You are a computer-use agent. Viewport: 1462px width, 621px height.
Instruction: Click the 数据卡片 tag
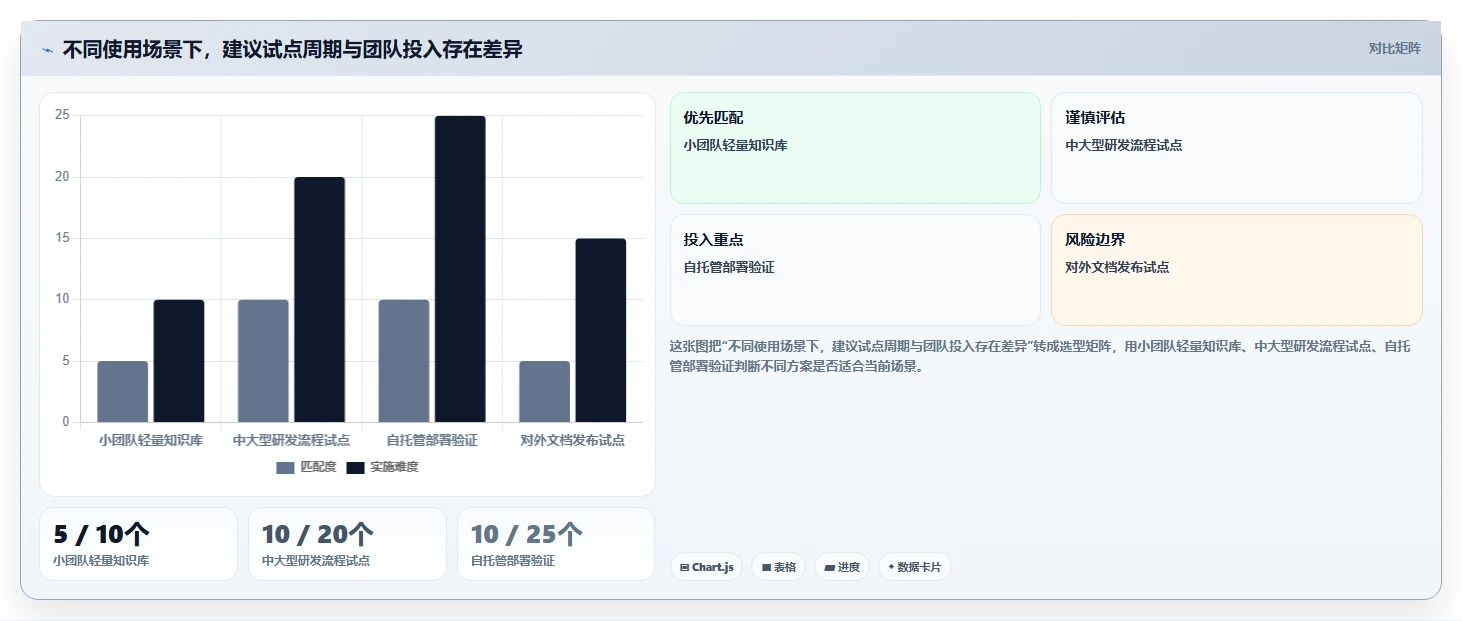tap(914, 567)
